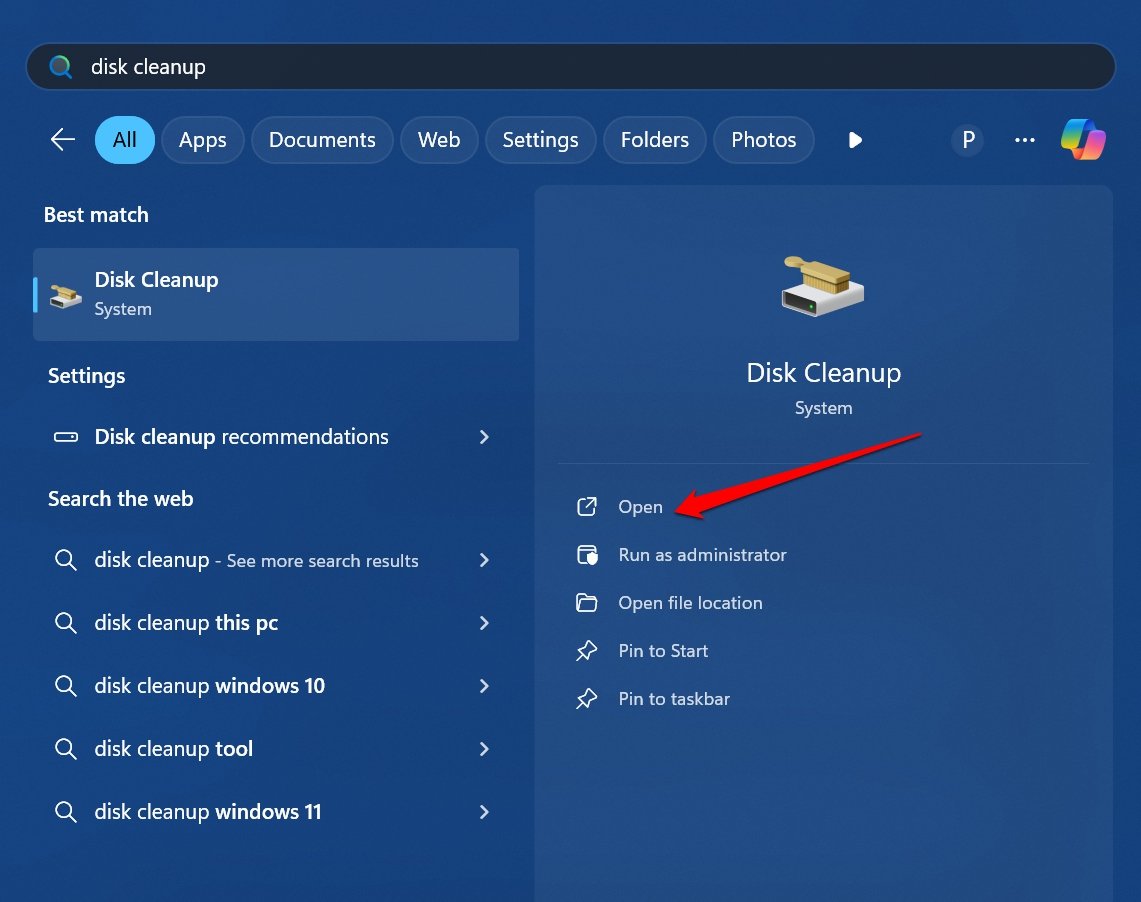1141x902 pixels.
Task: Click the 'Disk Cleanup' title in preview pane
Action: click(x=824, y=373)
